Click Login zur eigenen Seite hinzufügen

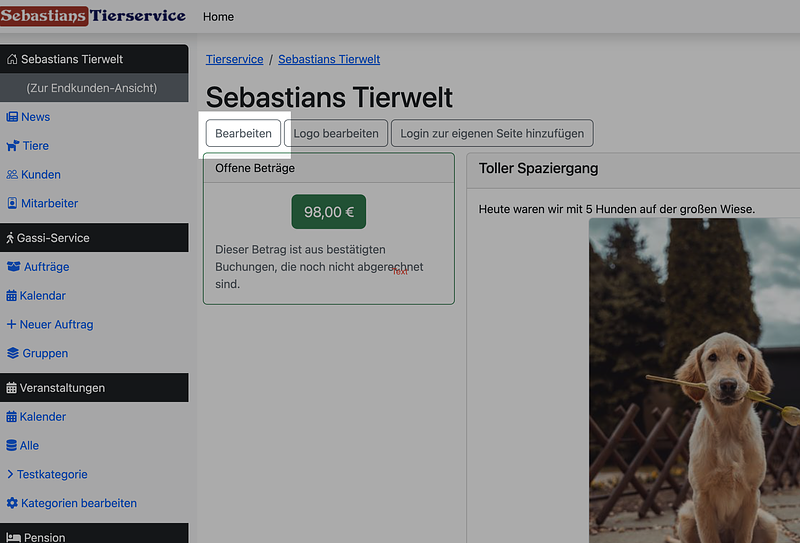tap(492, 133)
